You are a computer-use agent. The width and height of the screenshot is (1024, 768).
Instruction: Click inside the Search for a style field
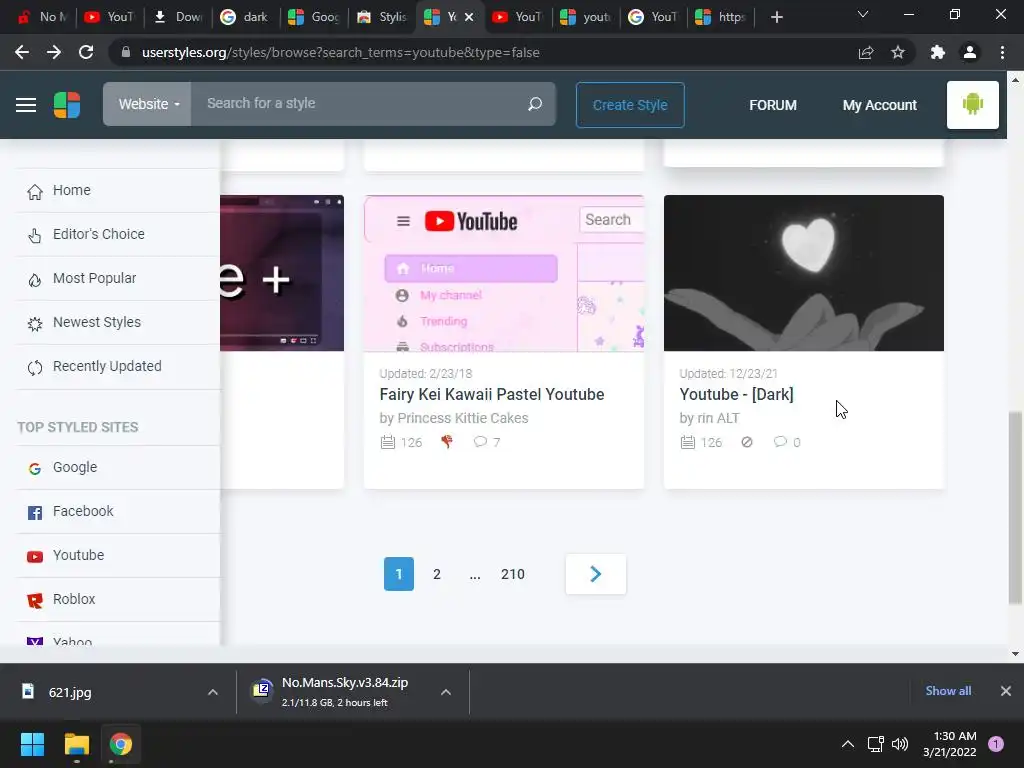[359, 104]
